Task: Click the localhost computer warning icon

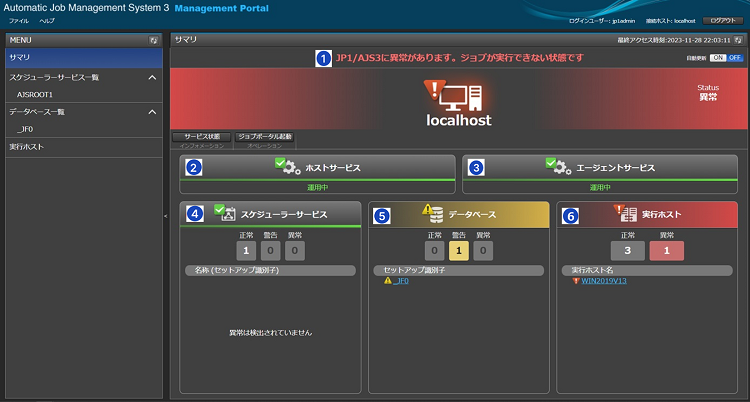Action: pos(453,96)
